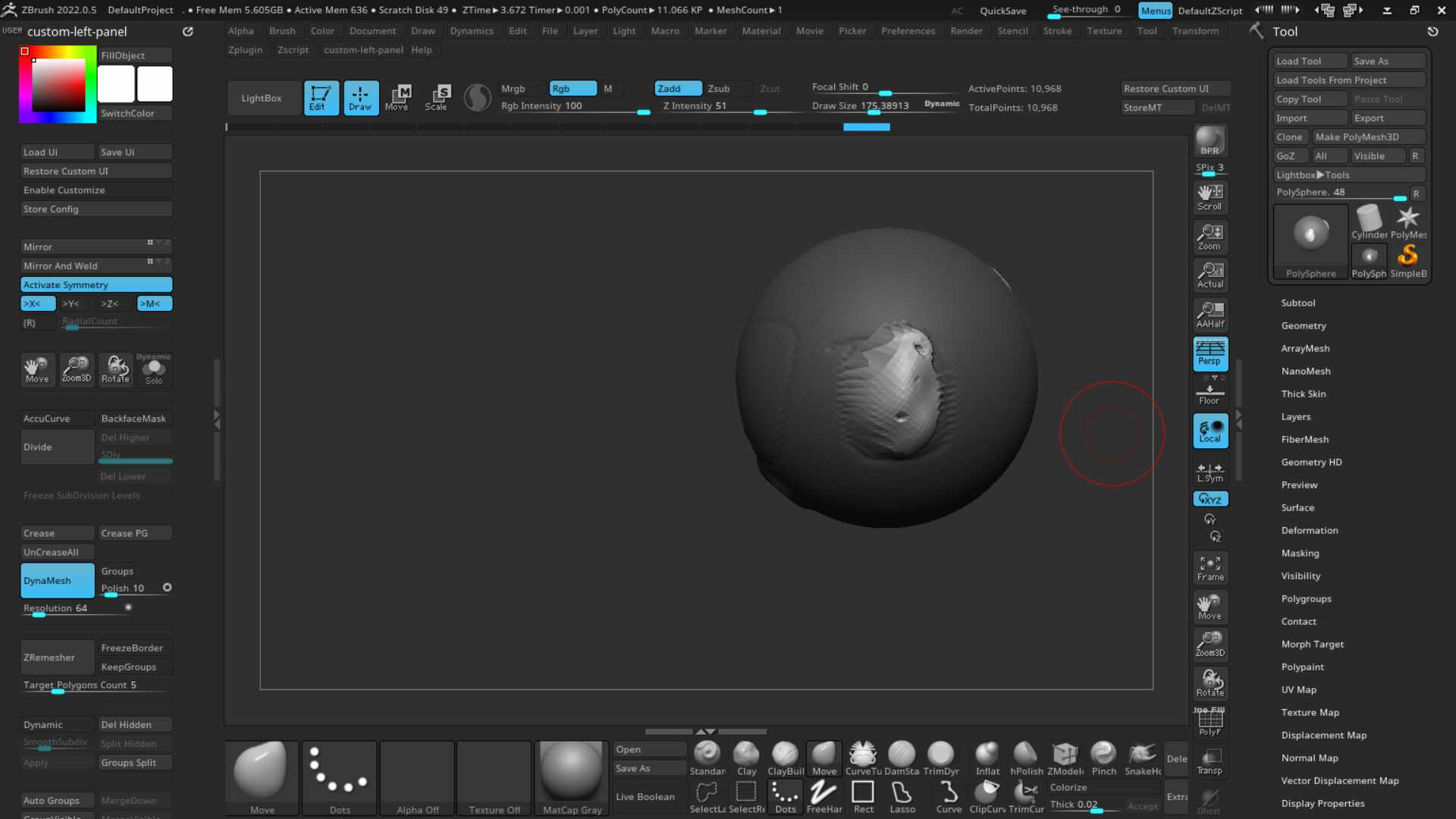
Task: Click the AAHalf icon
Action: coord(1210,315)
